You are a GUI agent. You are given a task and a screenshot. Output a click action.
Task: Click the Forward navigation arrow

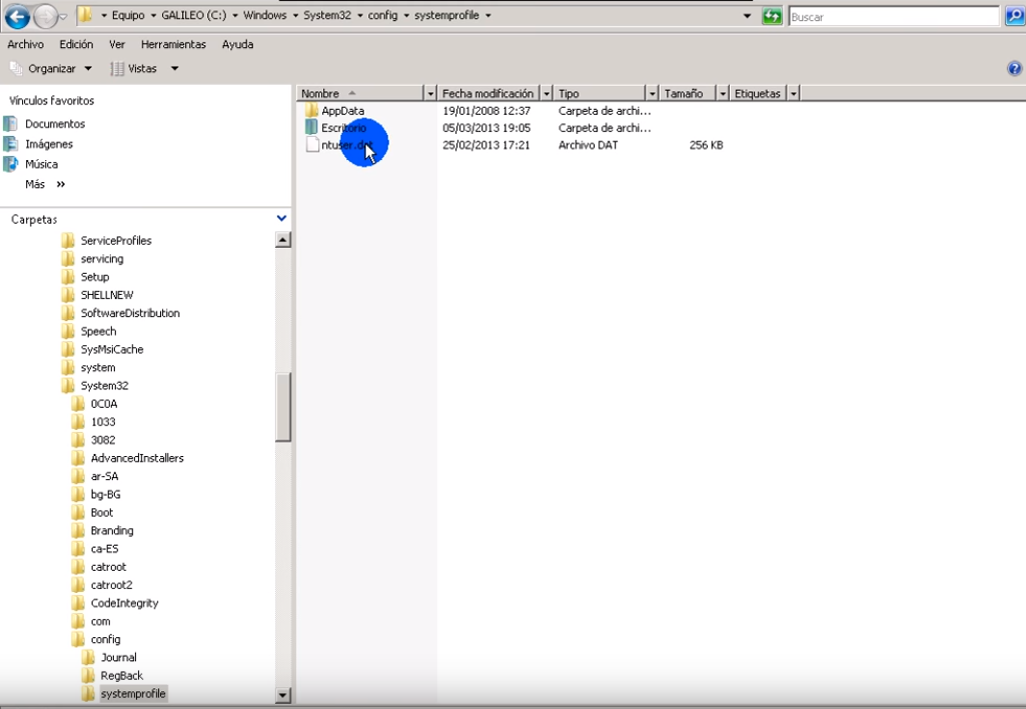coord(45,16)
